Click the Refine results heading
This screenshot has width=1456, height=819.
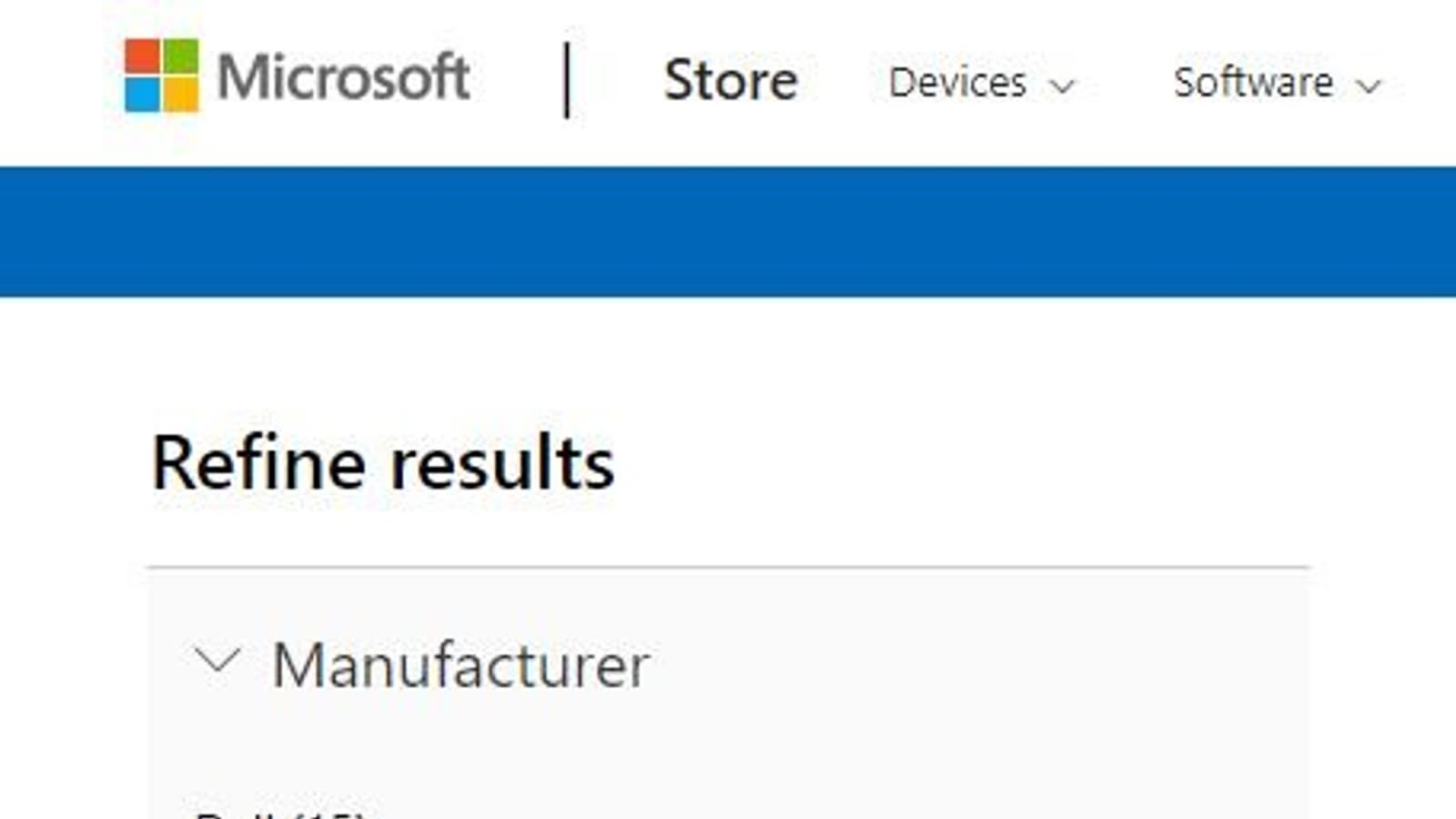pos(383,464)
